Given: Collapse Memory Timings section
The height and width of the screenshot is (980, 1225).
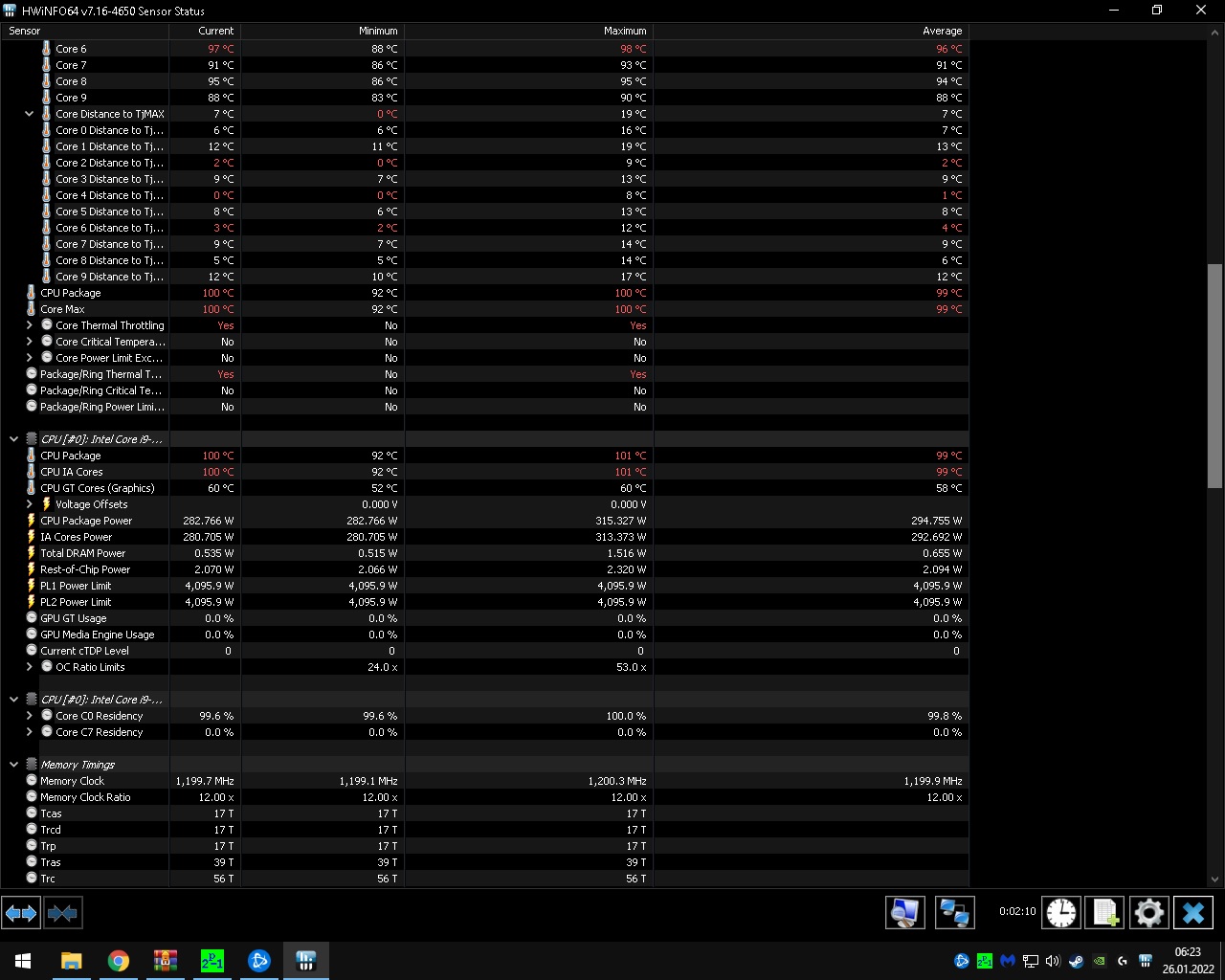Looking at the screenshot, I should pyautogui.click(x=13, y=765).
